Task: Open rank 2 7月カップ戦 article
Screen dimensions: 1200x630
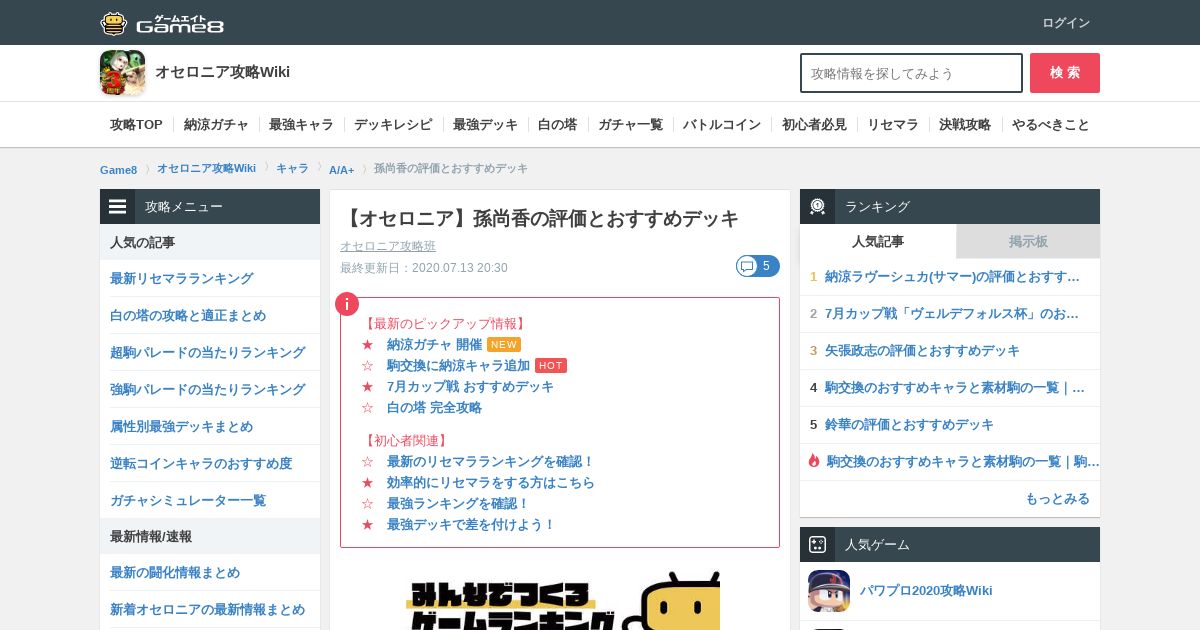Action: tap(952, 314)
